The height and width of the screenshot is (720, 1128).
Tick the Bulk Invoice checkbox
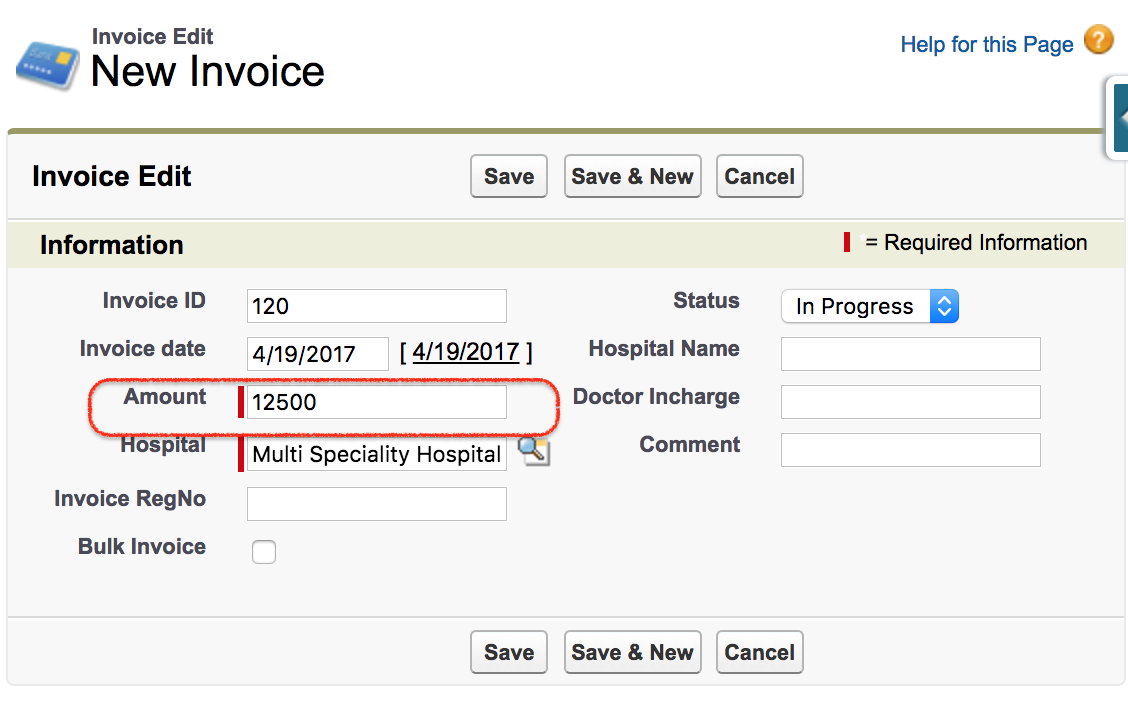click(x=263, y=552)
